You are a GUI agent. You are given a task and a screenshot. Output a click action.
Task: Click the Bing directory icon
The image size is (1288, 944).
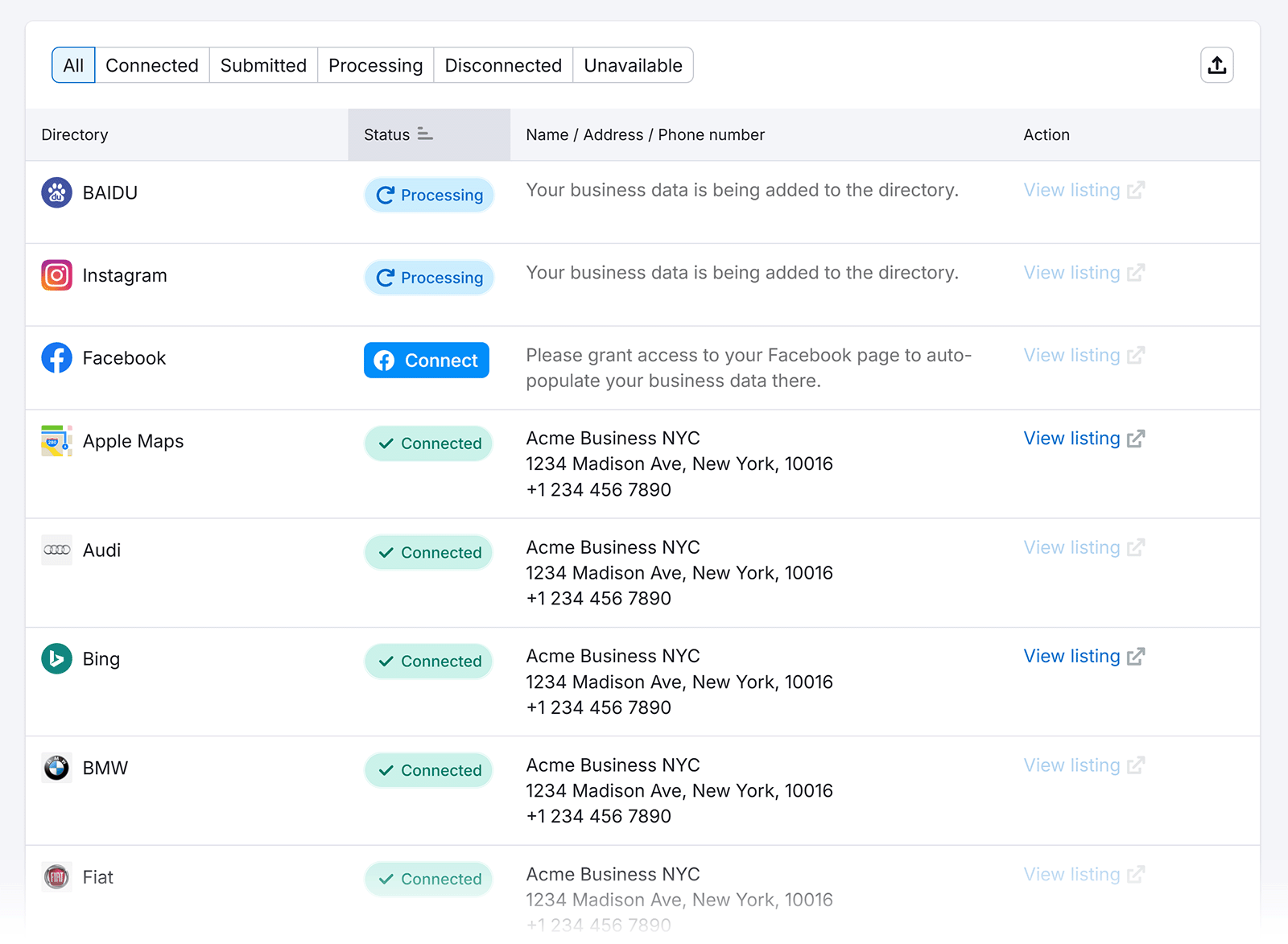click(x=56, y=659)
